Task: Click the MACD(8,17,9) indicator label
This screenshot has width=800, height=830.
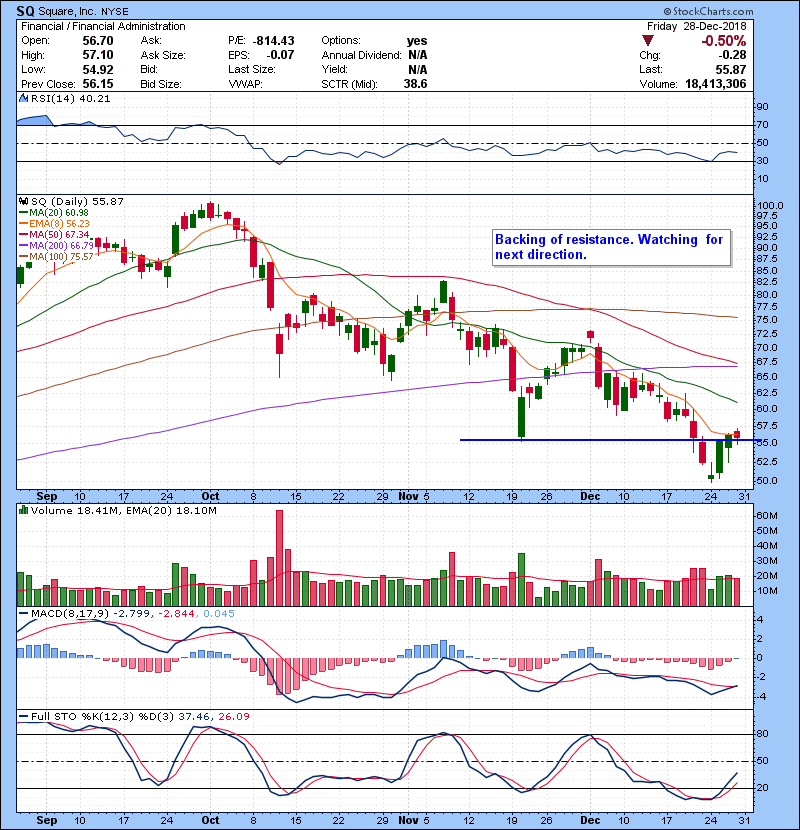Action: click(x=70, y=614)
